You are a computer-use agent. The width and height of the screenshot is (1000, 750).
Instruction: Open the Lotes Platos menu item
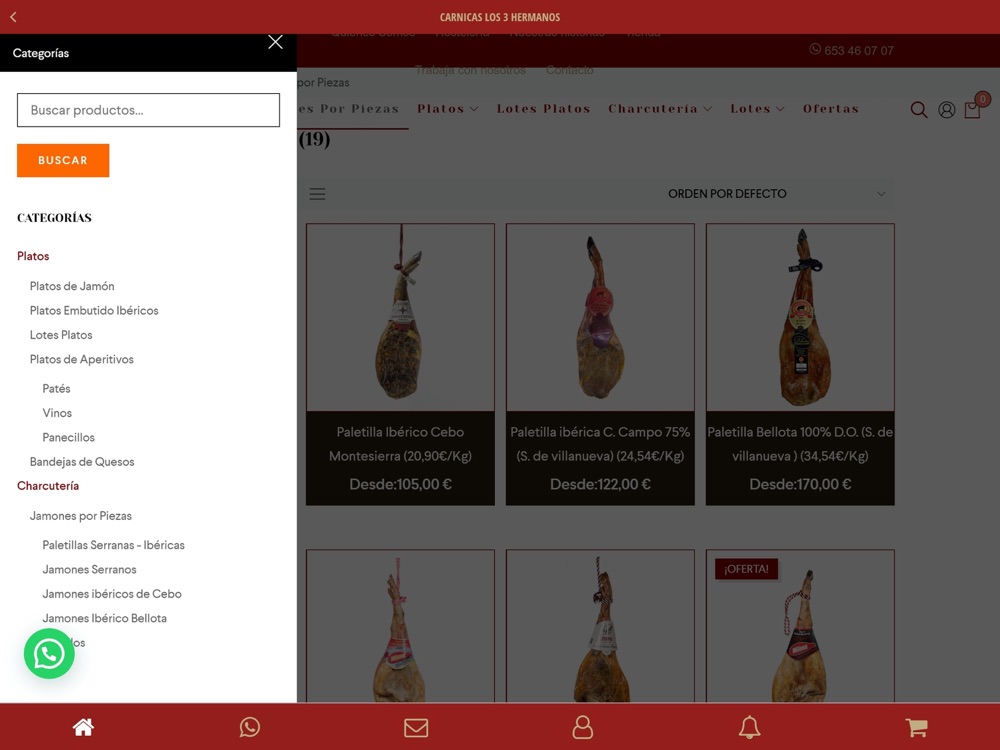[x=543, y=108]
